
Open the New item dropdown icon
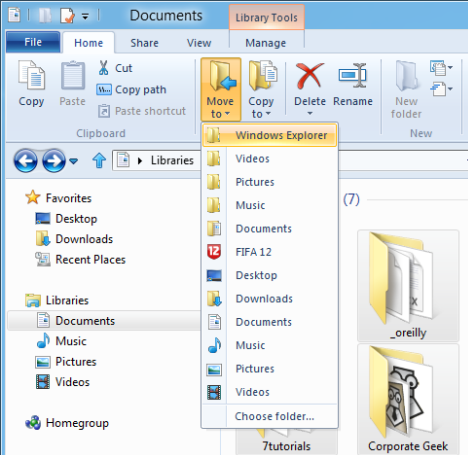pyautogui.click(x=441, y=68)
